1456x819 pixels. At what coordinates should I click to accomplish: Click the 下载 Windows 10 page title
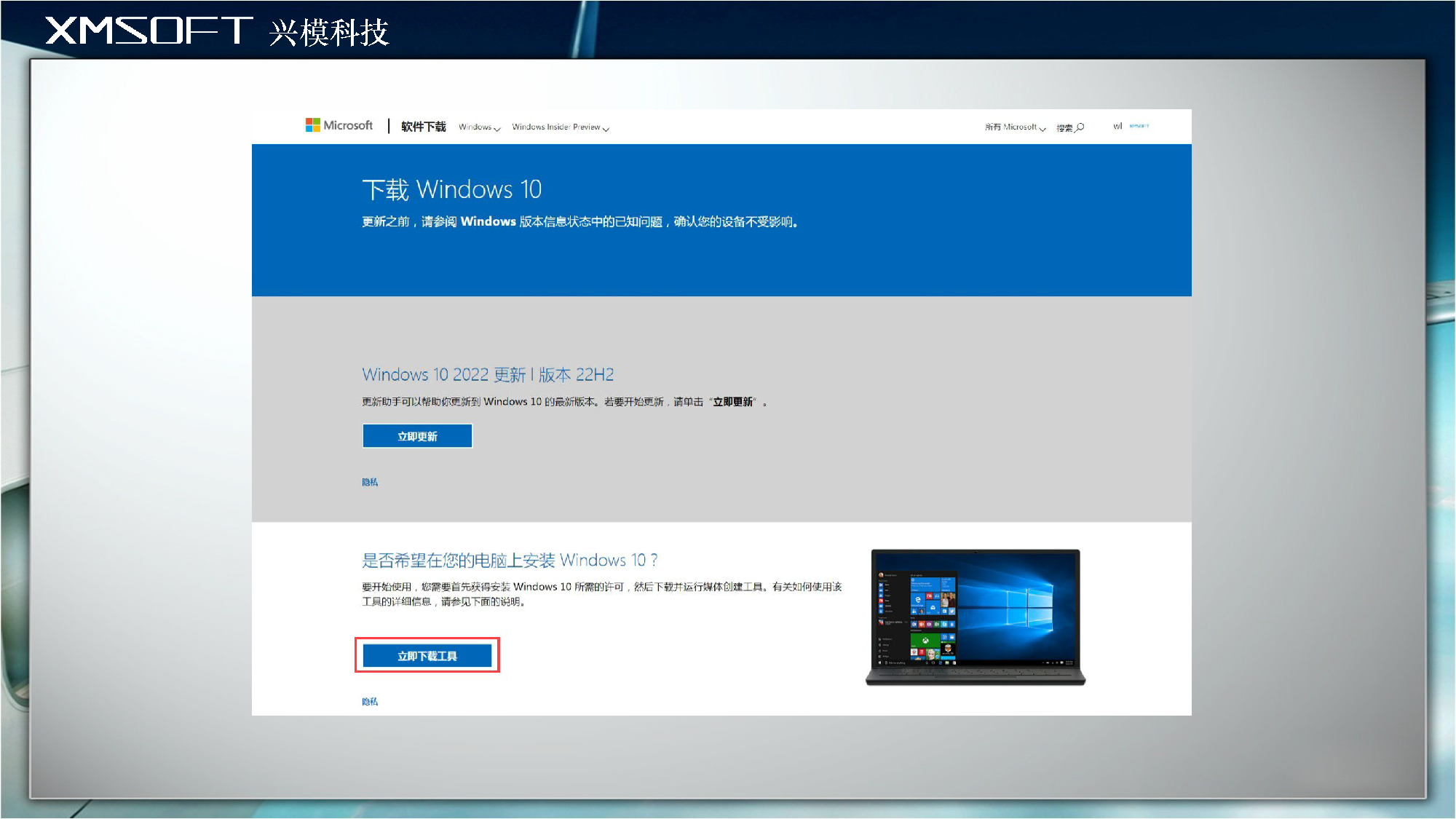click(x=452, y=190)
